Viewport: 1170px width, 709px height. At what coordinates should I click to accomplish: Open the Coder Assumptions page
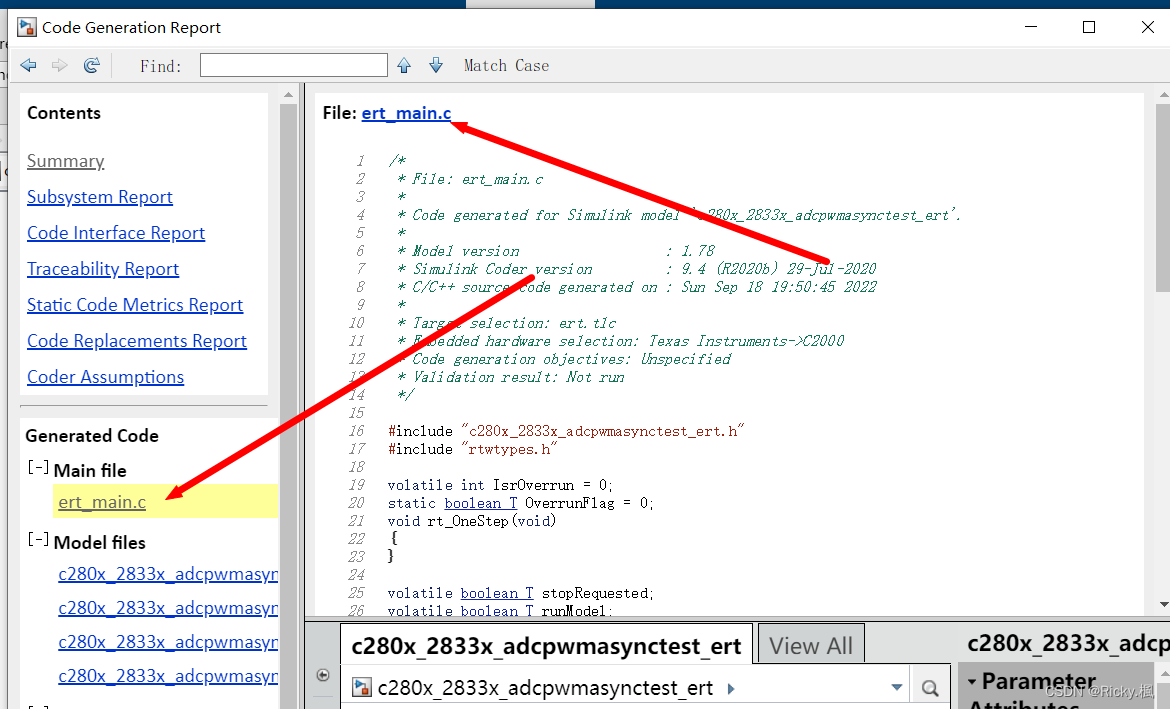point(105,377)
